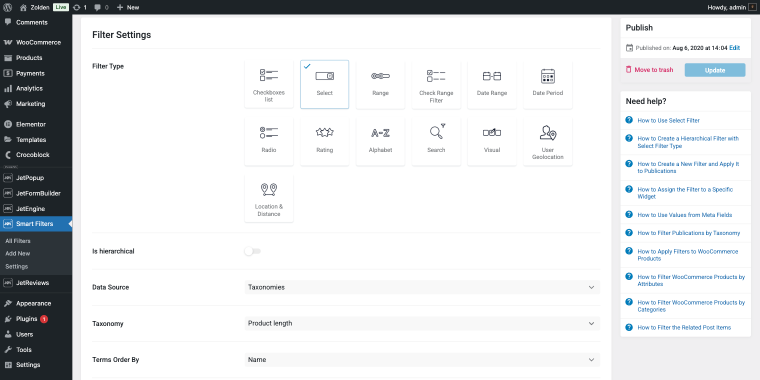The height and width of the screenshot is (380, 760).
Task: Open comments bubble in admin bar
Action: point(101,7)
